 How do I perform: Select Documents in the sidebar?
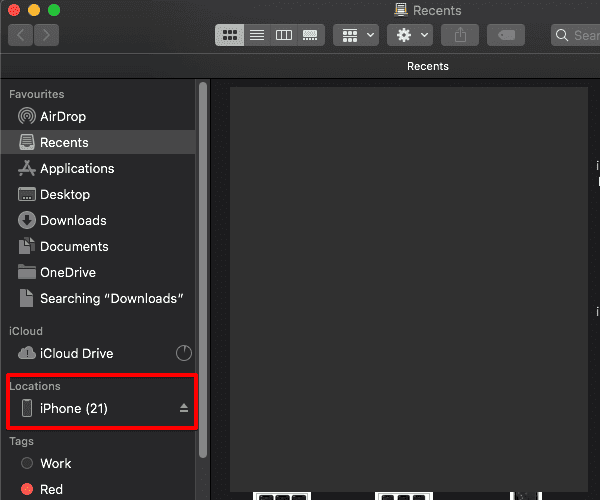pyautogui.click(x=74, y=247)
